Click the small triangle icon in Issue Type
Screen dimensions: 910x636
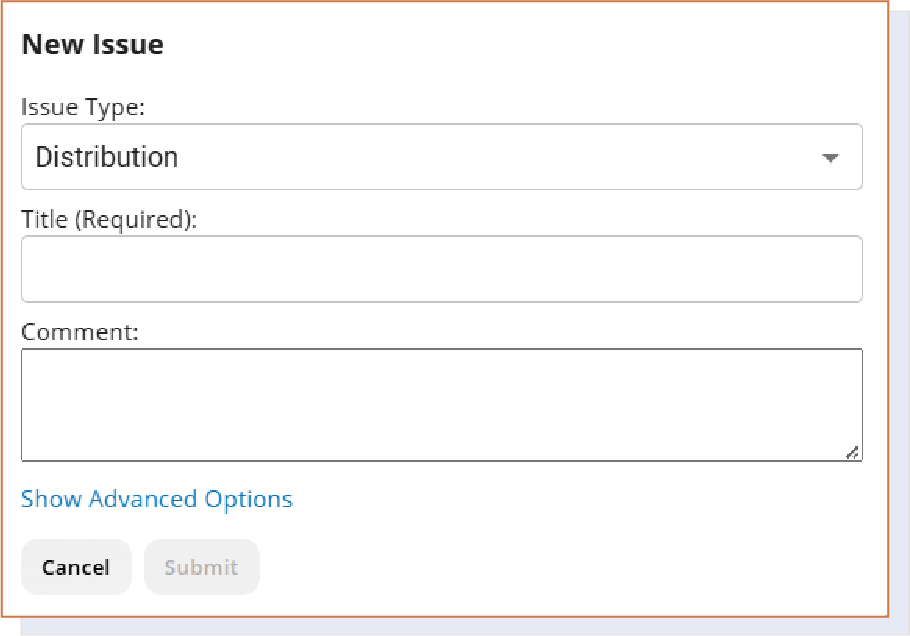(829, 158)
